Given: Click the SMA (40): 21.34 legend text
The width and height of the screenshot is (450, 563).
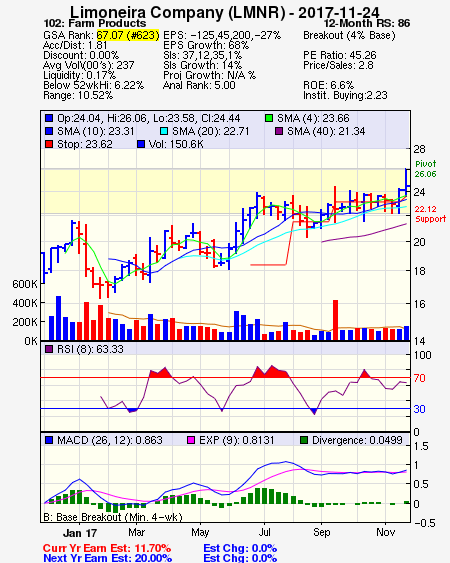Looking at the screenshot, I should coord(326,131).
